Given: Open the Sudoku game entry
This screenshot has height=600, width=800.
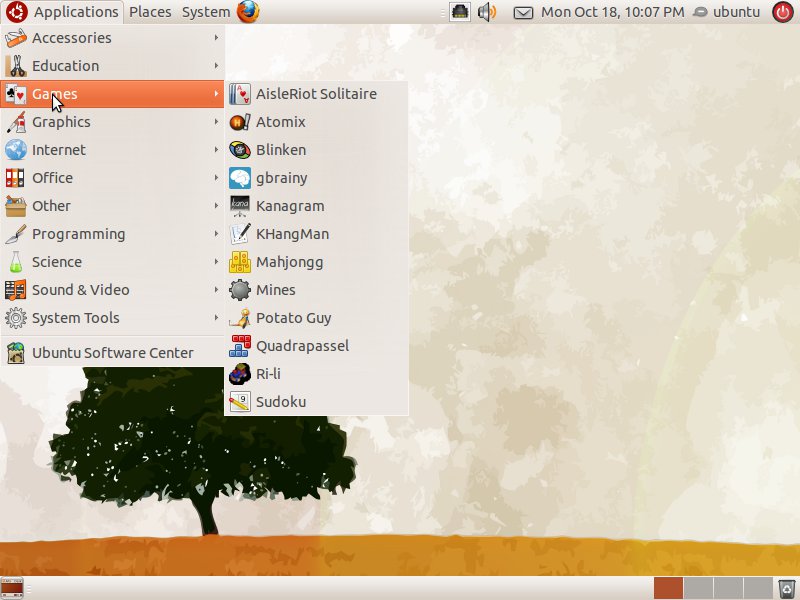Looking at the screenshot, I should click(316, 402).
